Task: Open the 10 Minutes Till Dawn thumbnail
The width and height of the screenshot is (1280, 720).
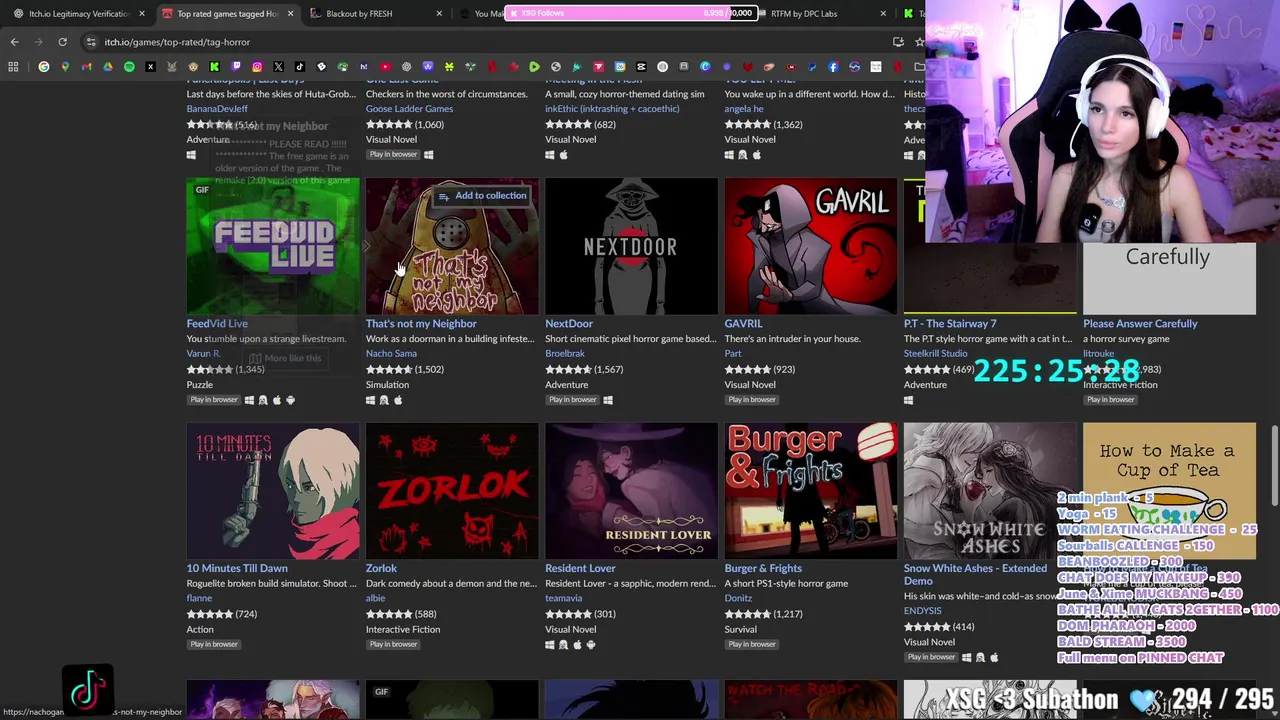Action: click(x=273, y=491)
